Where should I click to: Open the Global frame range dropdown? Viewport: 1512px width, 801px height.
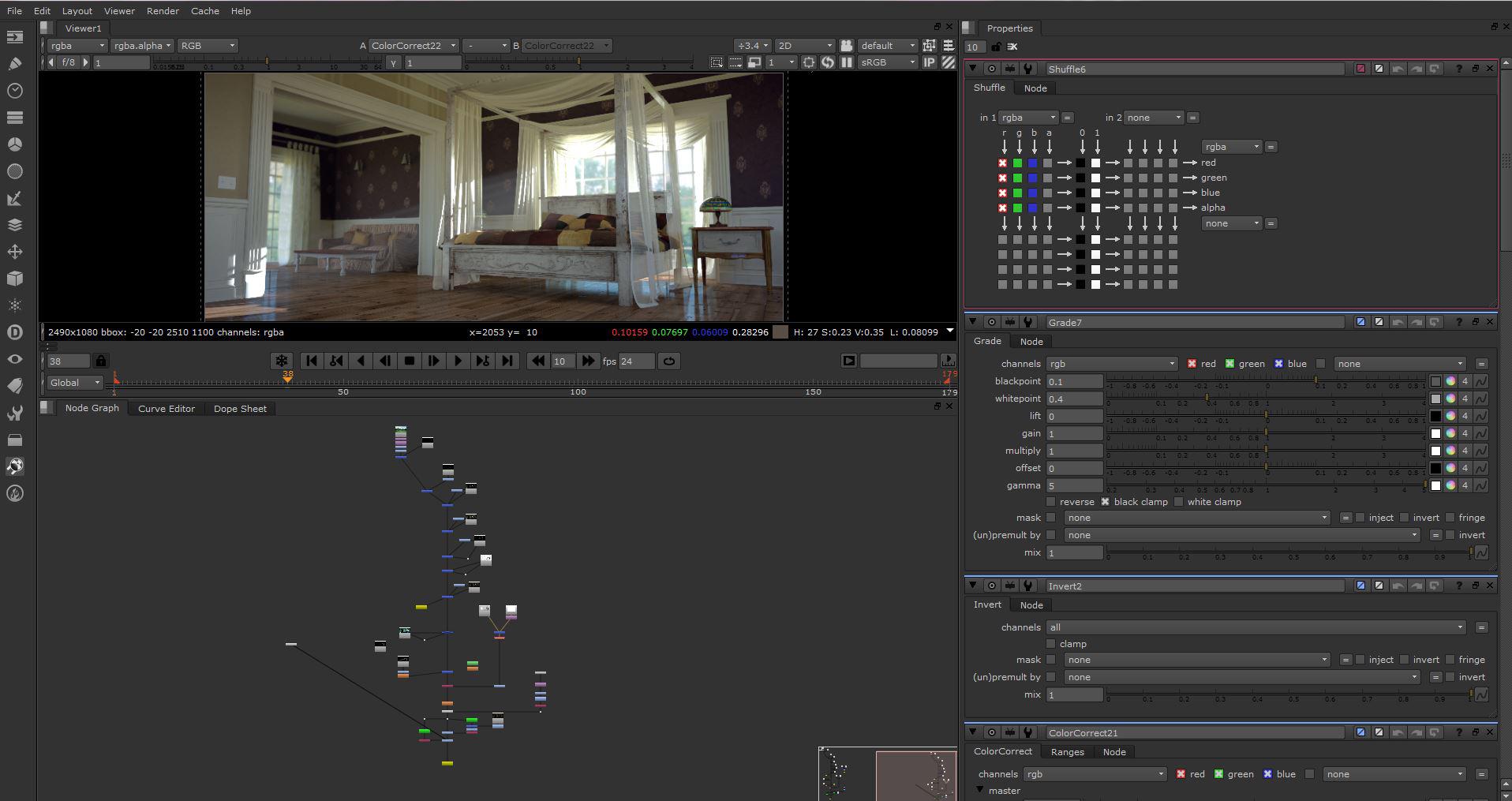(x=75, y=383)
